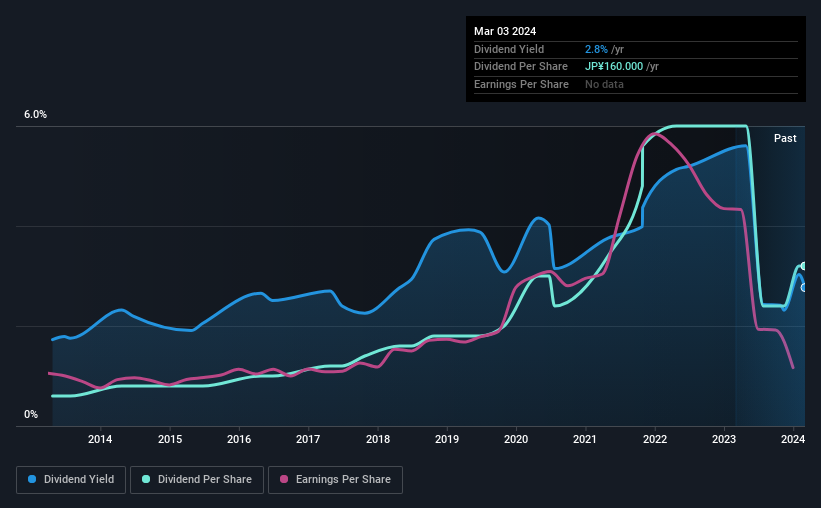Click the 2018 x-axis label
Screen dimensions: 821x508
(x=378, y=439)
